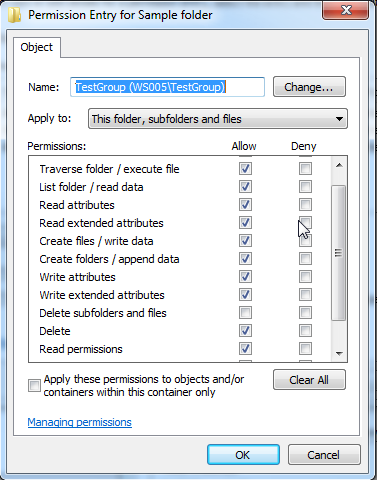Check Deny for Delete subfolders and files

click(x=305, y=313)
